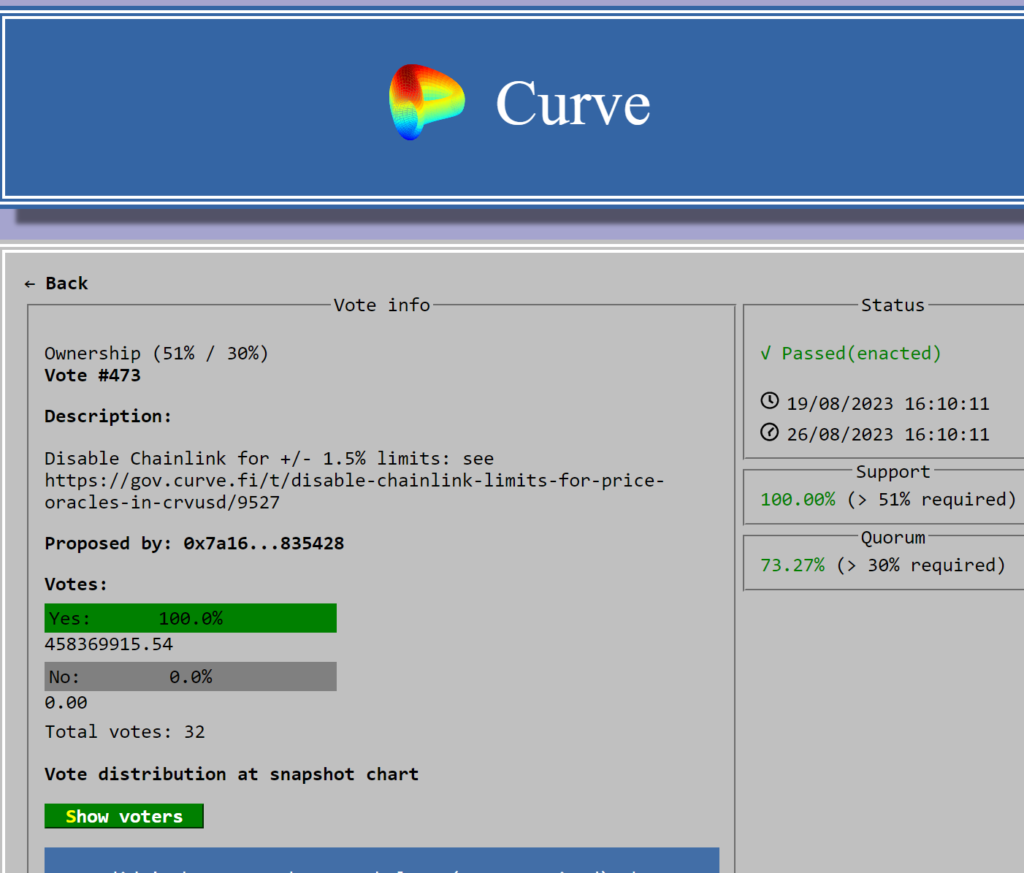Open the gov.curve.fi proposal URL in description
Viewport: 1024px width, 873px height.
[x=354, y=481]
